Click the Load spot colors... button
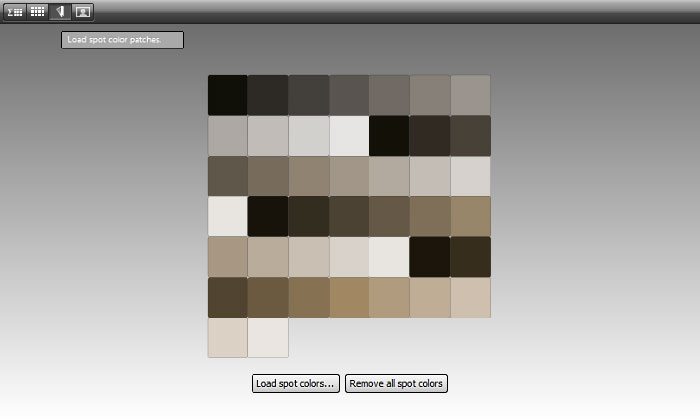The width and height of the screenshot is (700, 418). point(296,384)
